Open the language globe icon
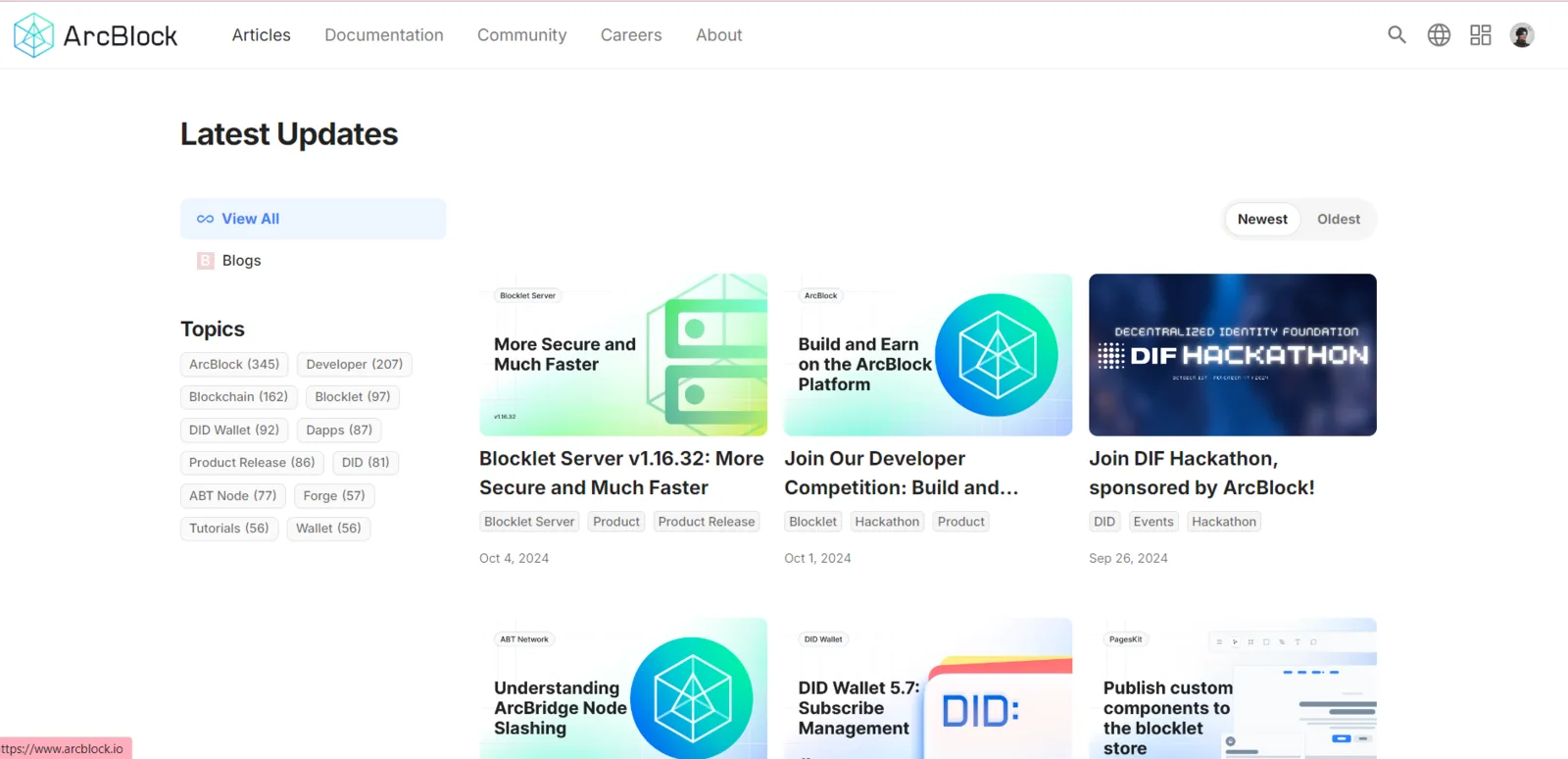This screenshot has width=1568, height=759. click(x=1439, y=35)
